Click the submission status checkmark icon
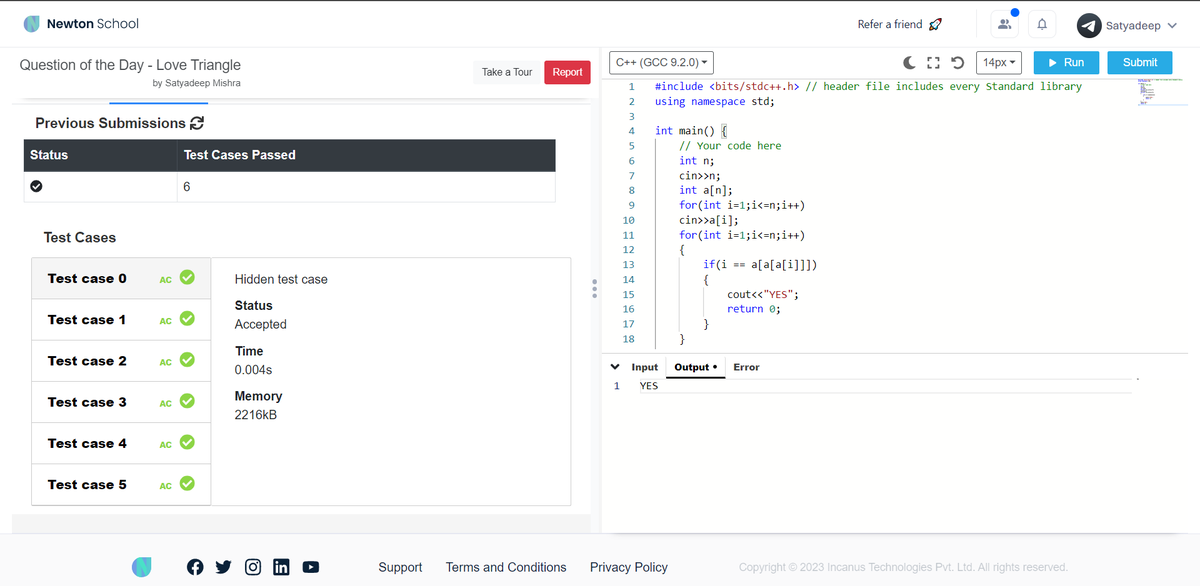This screenshot has width=1200, height=586. (37, 186)
